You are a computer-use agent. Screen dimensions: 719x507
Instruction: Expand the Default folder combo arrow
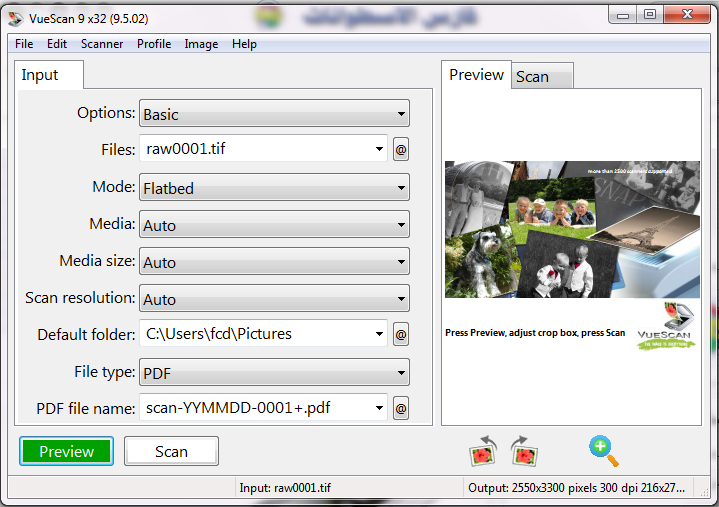[379, 334]
